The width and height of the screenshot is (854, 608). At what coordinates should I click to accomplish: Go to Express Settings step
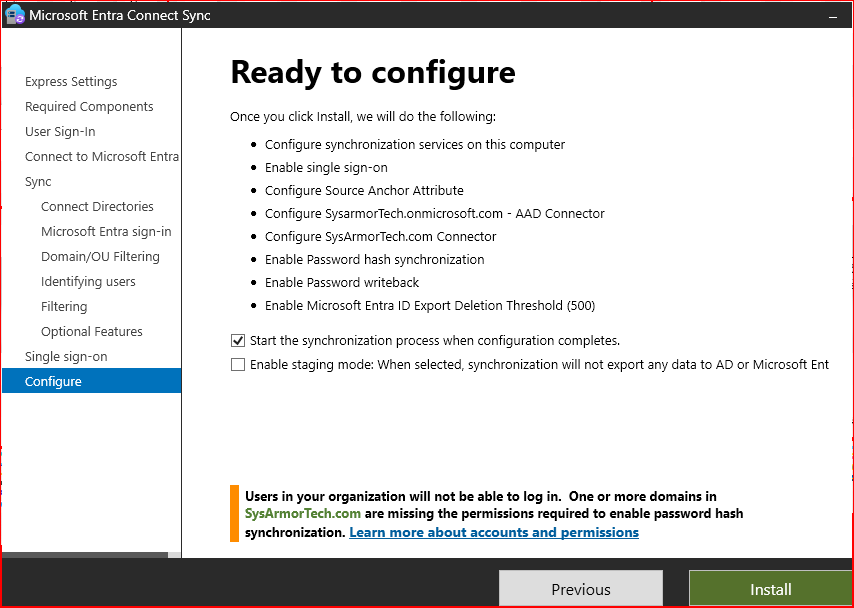pos(71,82)
